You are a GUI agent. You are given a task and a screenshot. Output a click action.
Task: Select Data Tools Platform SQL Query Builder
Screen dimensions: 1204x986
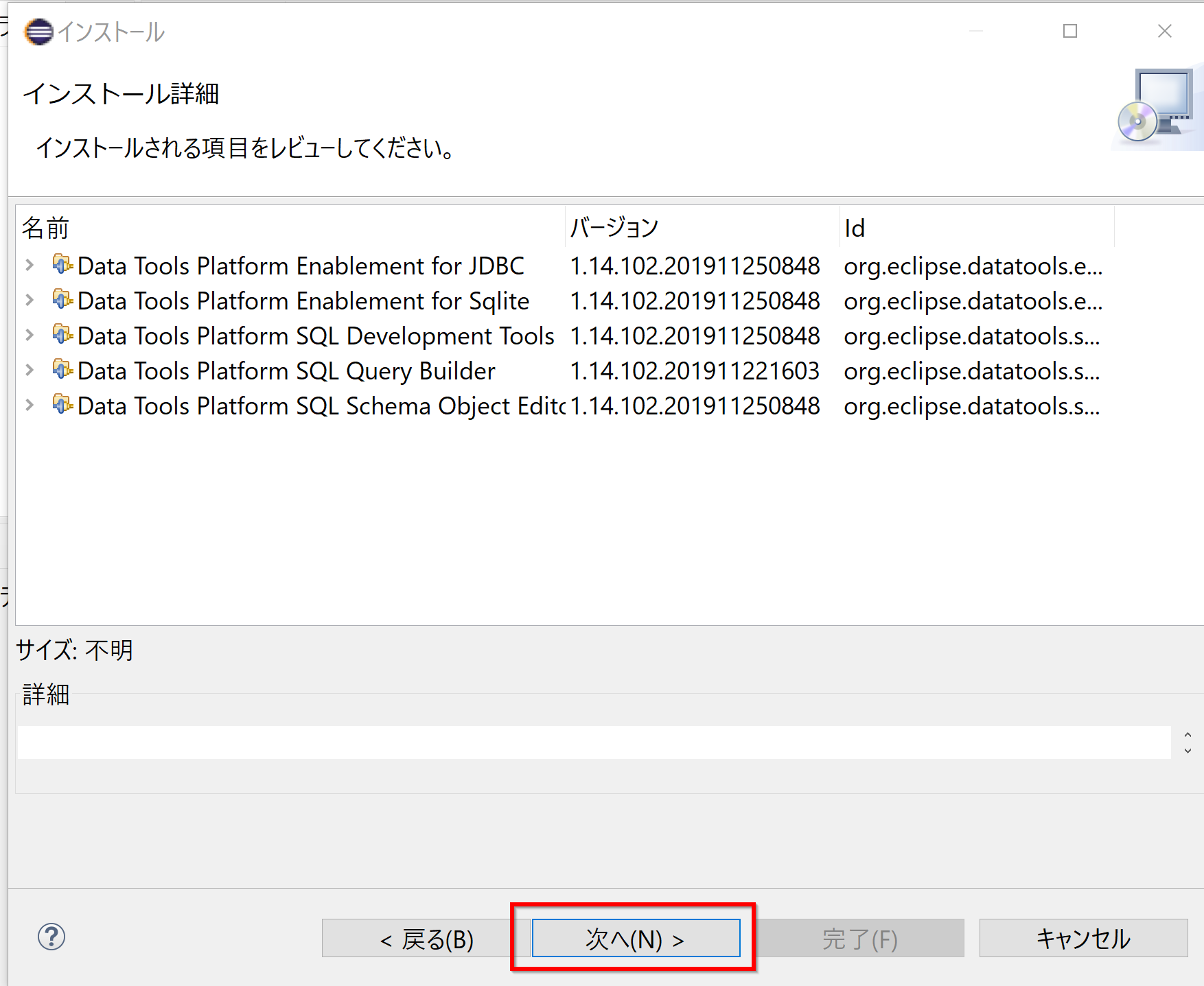tap(286, 371)
